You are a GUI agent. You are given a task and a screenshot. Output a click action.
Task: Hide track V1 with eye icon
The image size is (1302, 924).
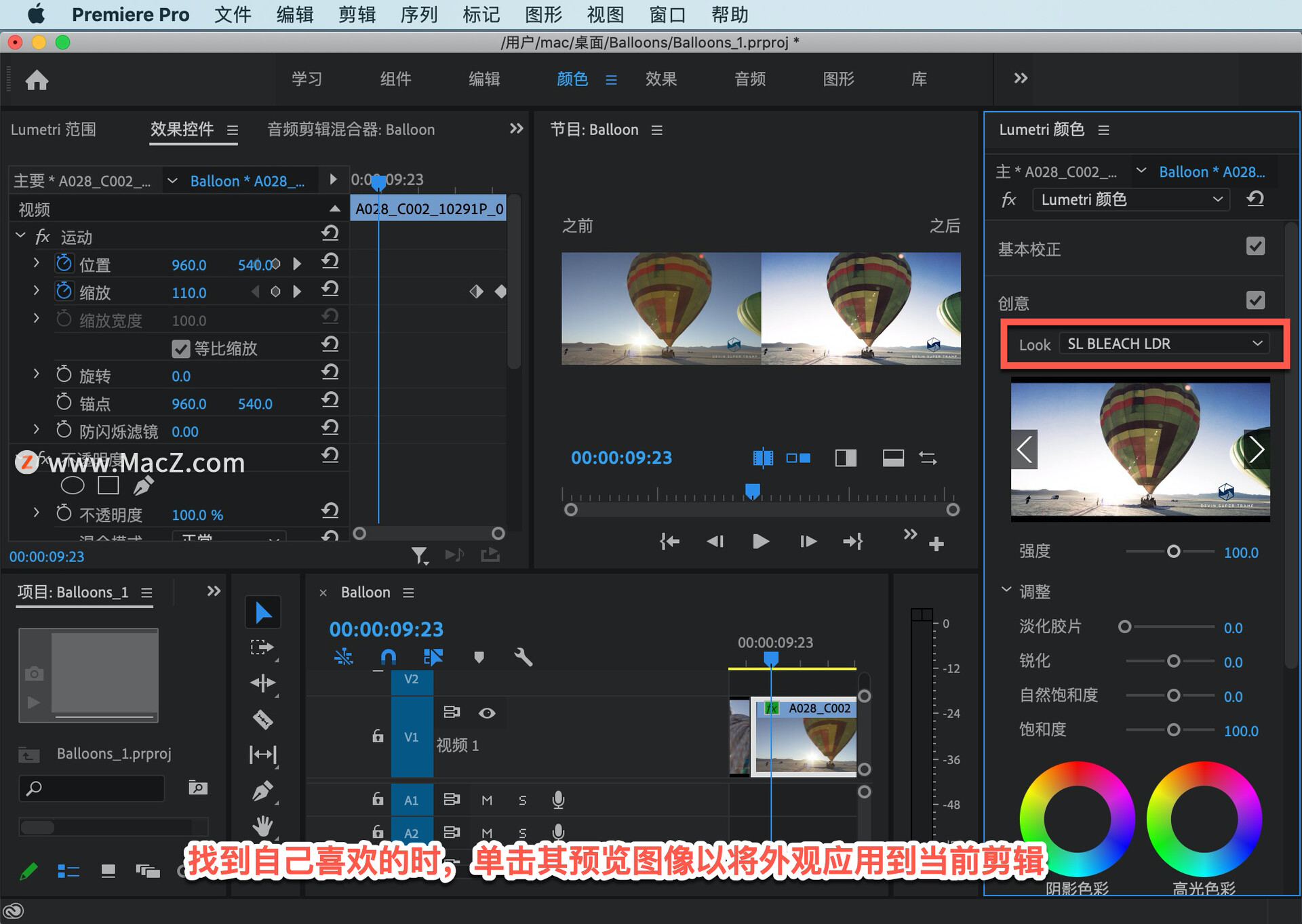tap(487, 712)
